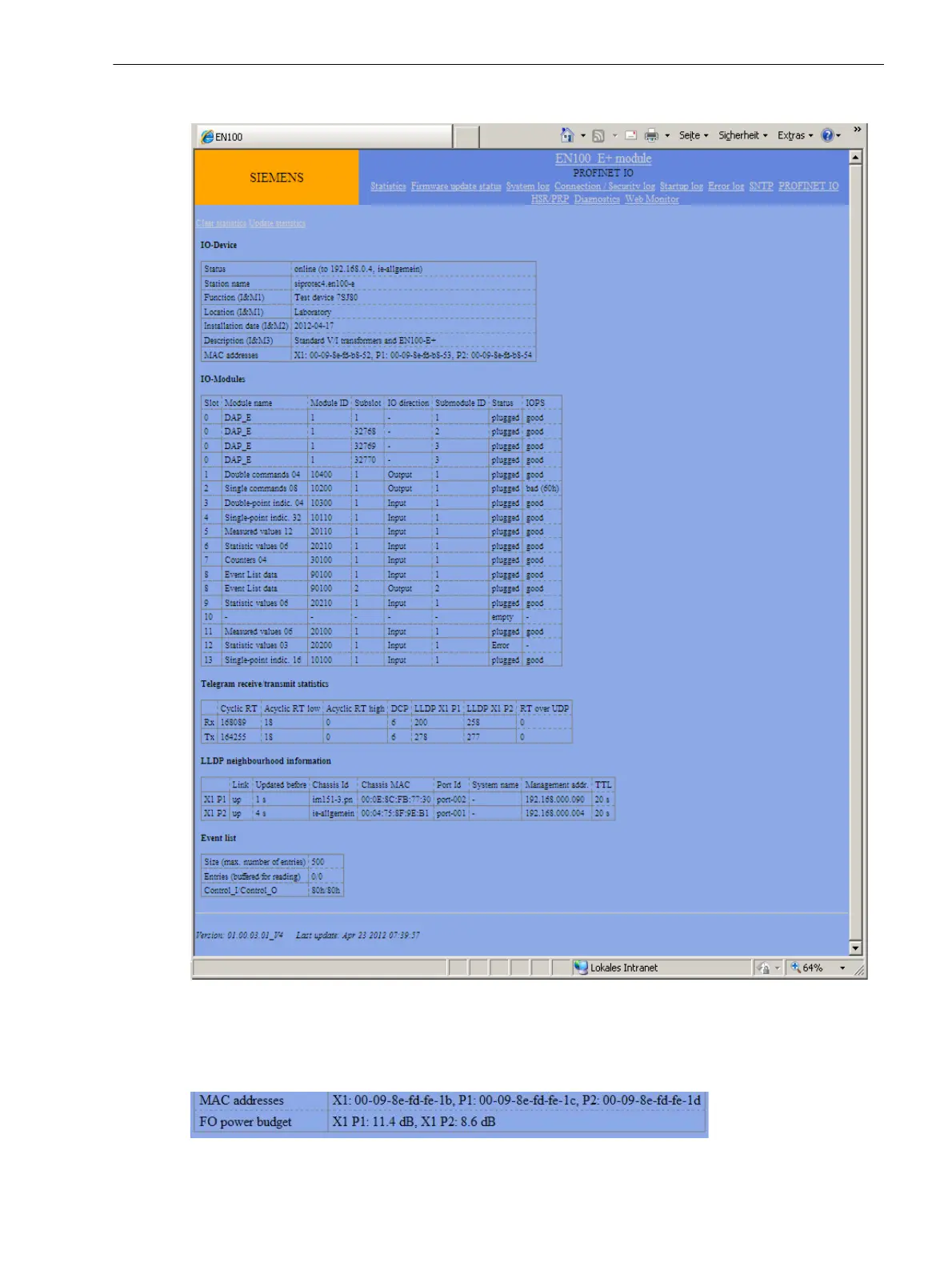Screen dimensions: 952x1271
Task: Open the Home button dropdown arrow
Action: pyautogui.click(x=583, y=136)
